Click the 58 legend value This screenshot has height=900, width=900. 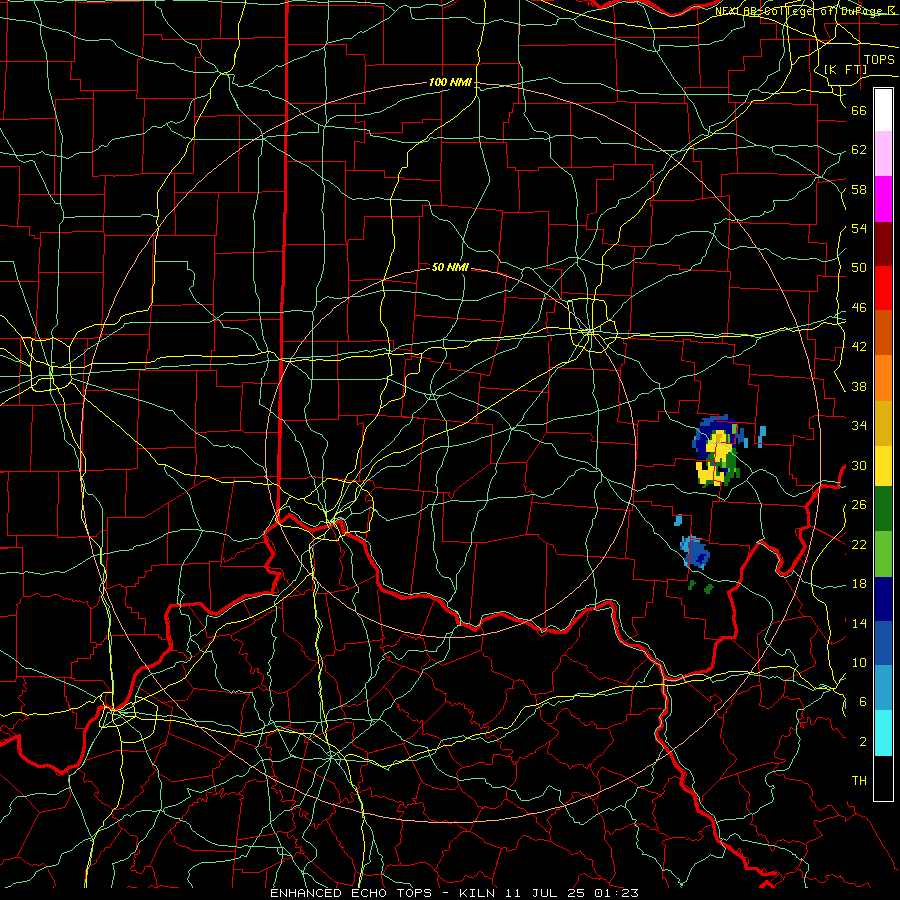click(x=859, y=189)
